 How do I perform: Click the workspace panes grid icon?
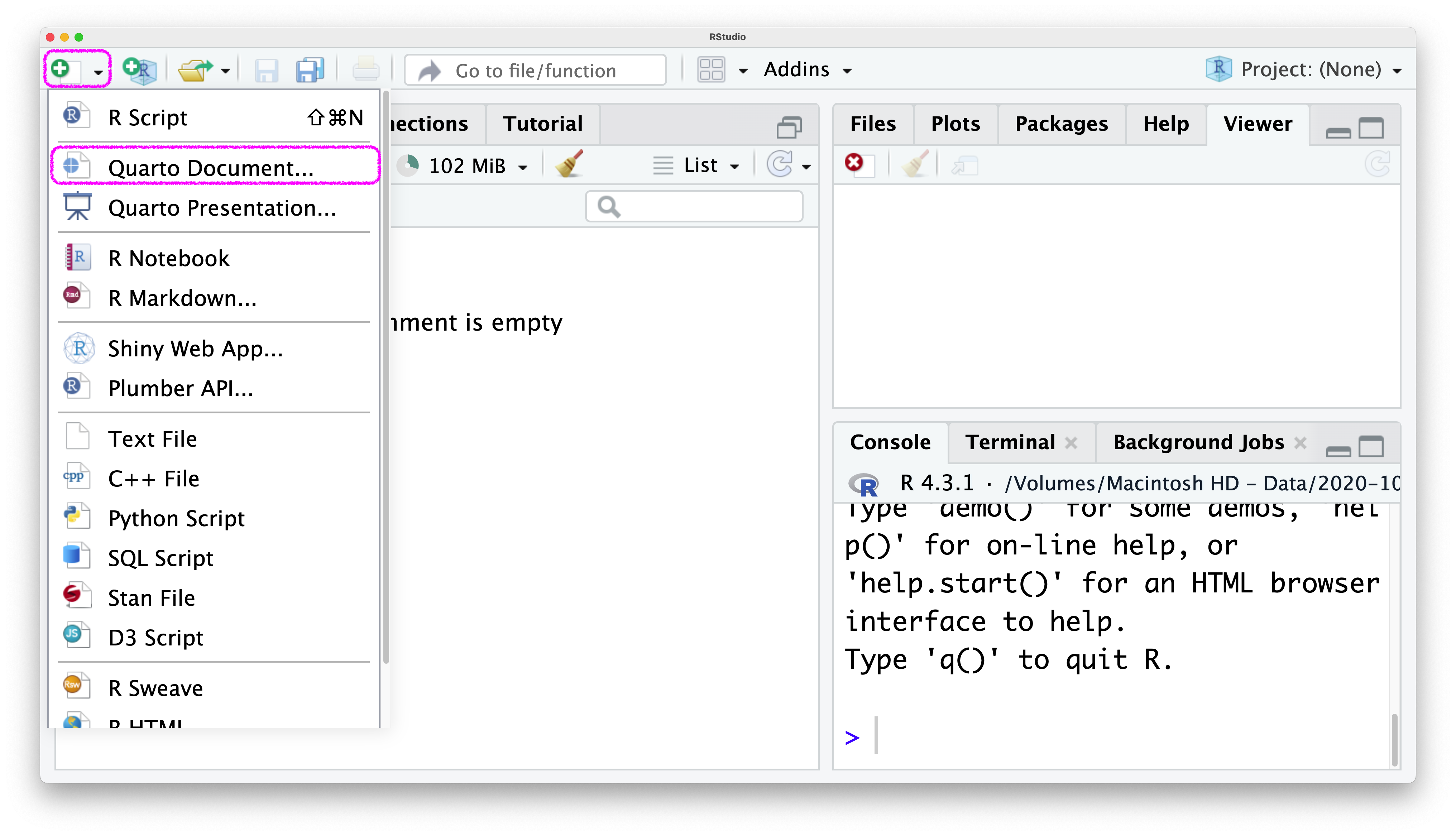click(711, 70)
